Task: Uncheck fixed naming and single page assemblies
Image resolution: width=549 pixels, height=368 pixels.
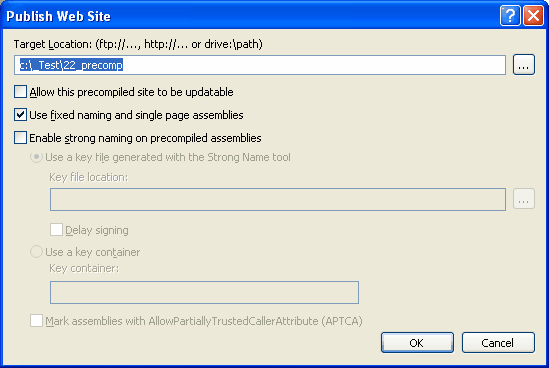Action: pos(20,115)
